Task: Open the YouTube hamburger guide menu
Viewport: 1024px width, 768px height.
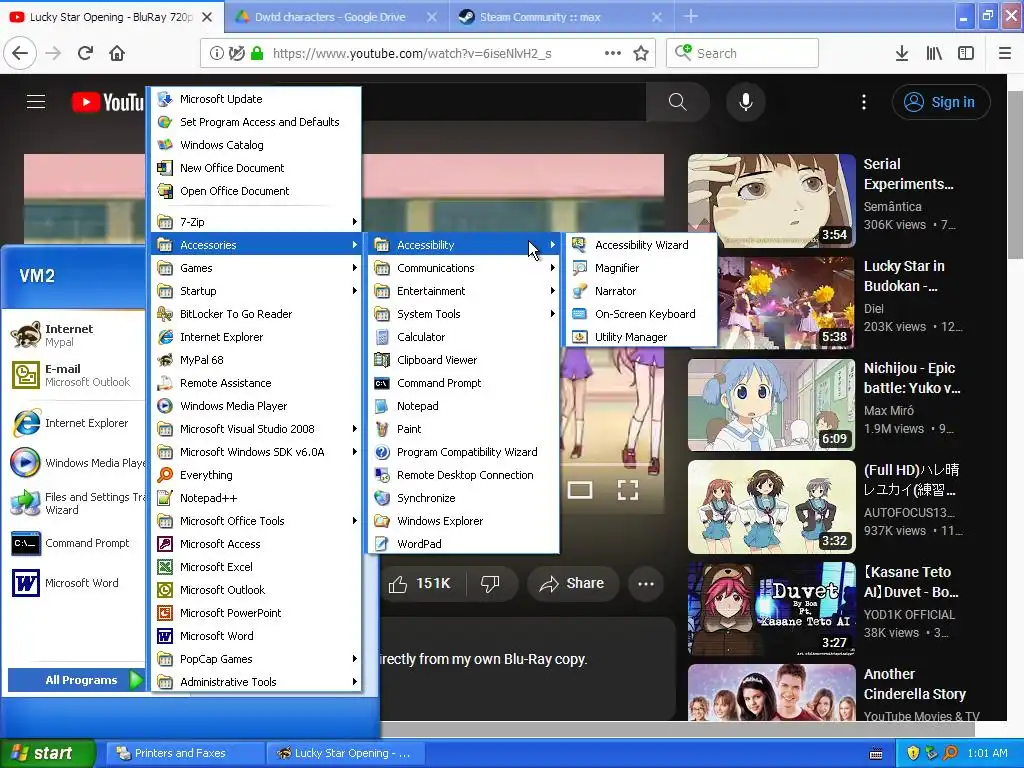Action: [x=36, y=102]
